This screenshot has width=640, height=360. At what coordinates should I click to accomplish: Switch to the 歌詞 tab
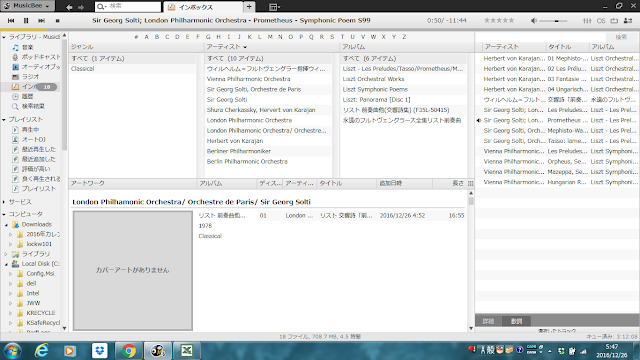[516, 321]
